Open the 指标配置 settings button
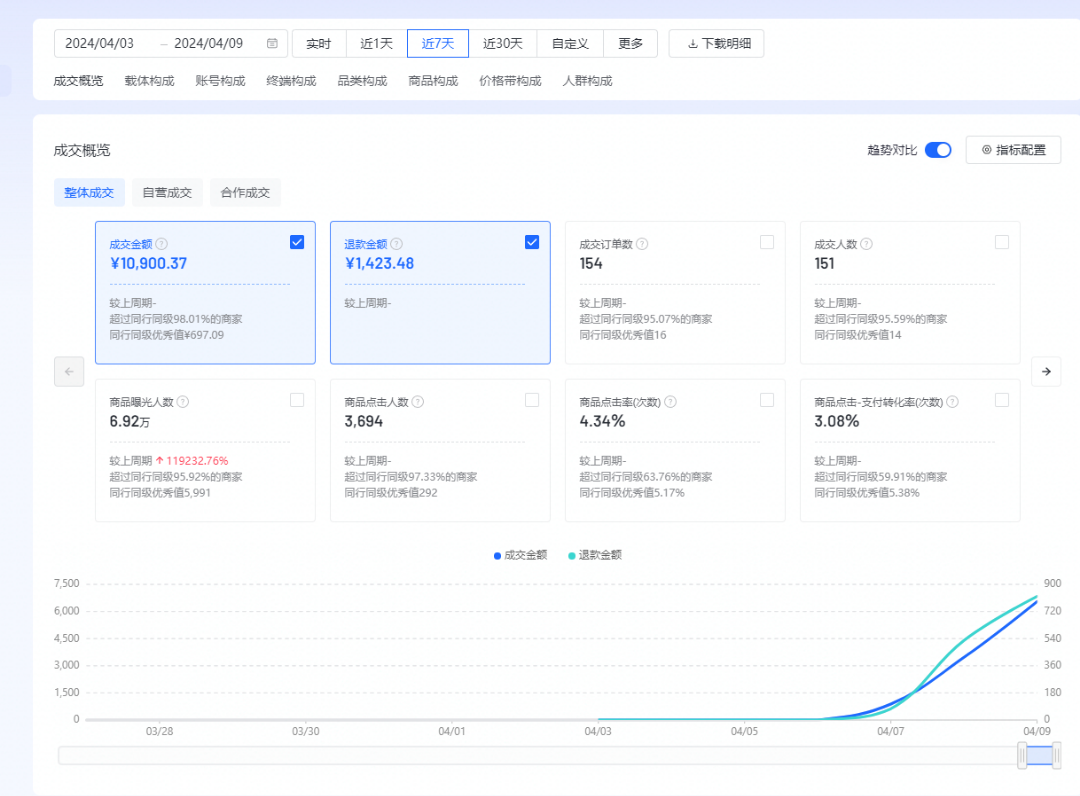This screenshot has height=796, width=1080. (1013, 150)
